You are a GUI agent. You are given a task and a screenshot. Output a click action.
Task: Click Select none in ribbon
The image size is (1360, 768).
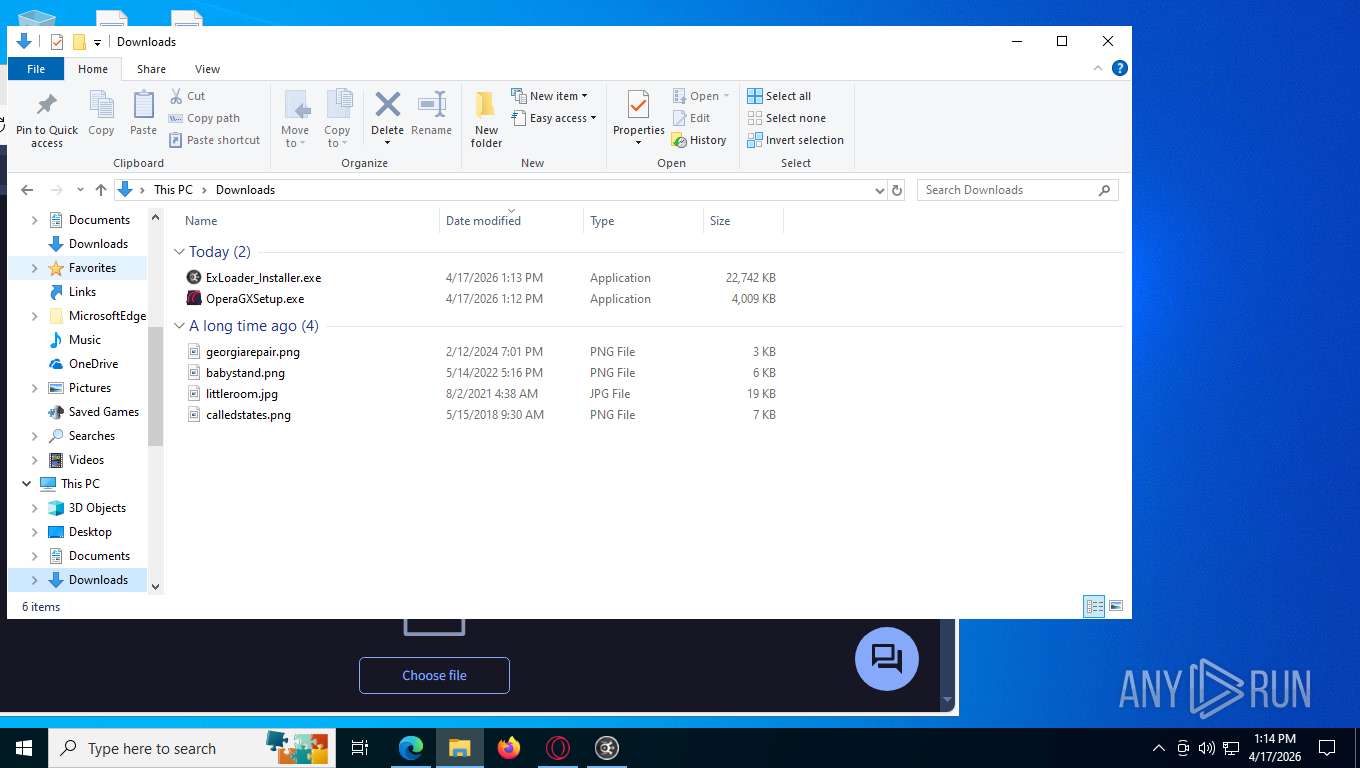point(787,118)
